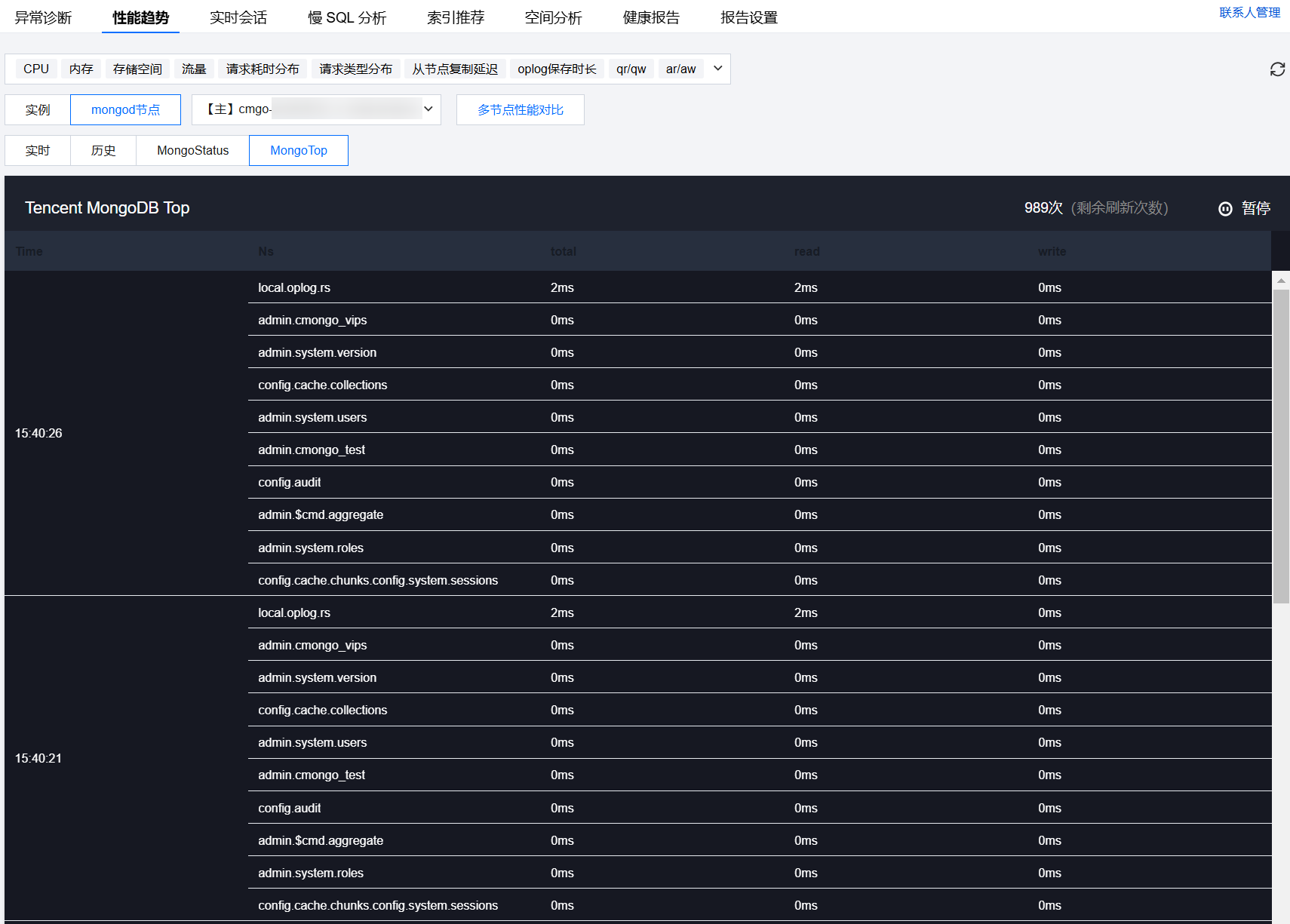Go to the 健康报告 tab
This screenshot has width=1290, height=924.
tap(651, 17)
